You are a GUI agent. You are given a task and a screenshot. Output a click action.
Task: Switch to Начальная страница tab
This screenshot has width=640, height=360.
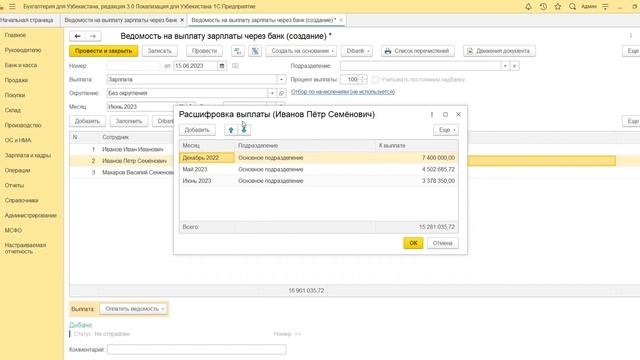pos(27,20)
